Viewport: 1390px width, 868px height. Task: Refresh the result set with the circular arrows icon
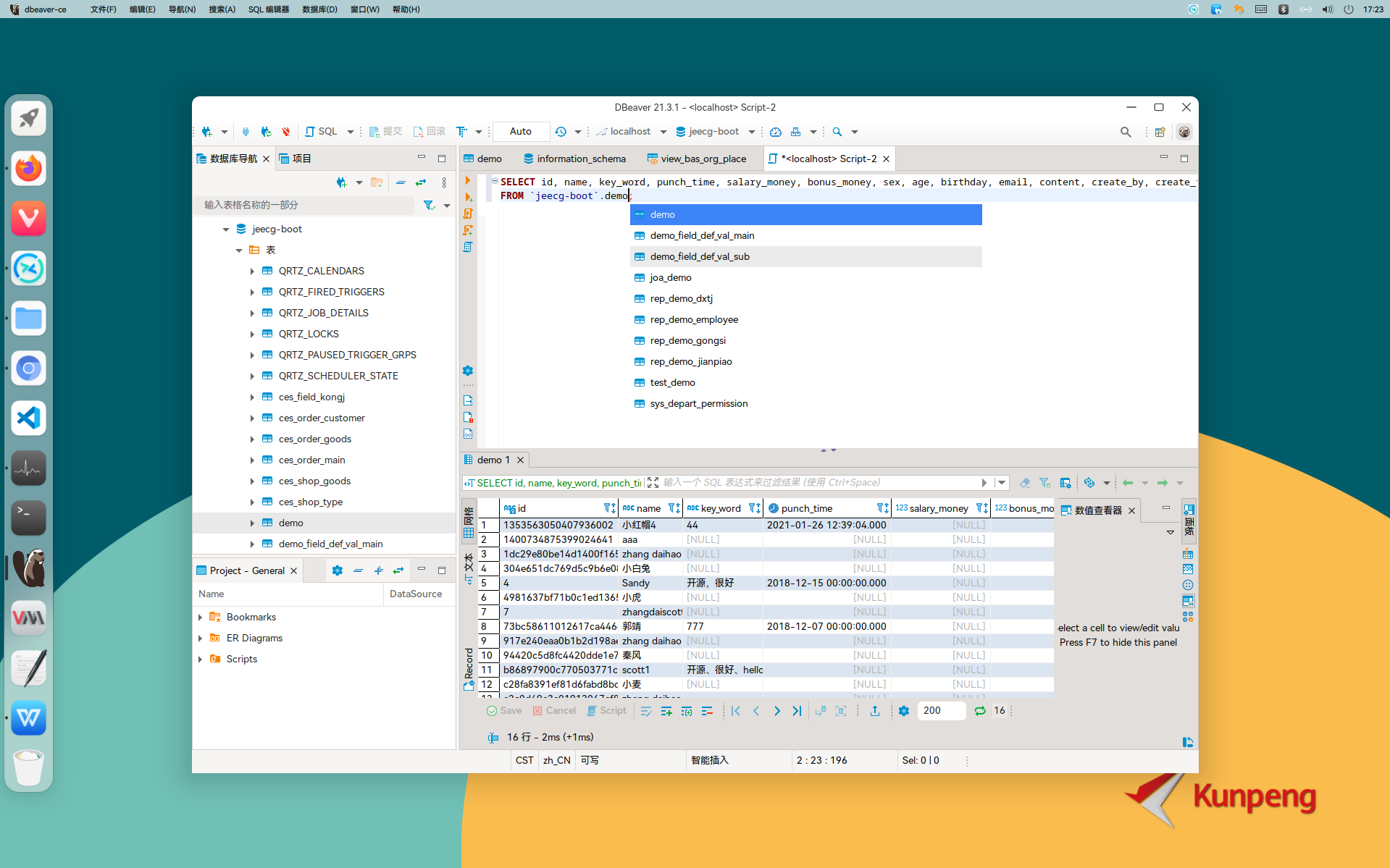[979, 710]
